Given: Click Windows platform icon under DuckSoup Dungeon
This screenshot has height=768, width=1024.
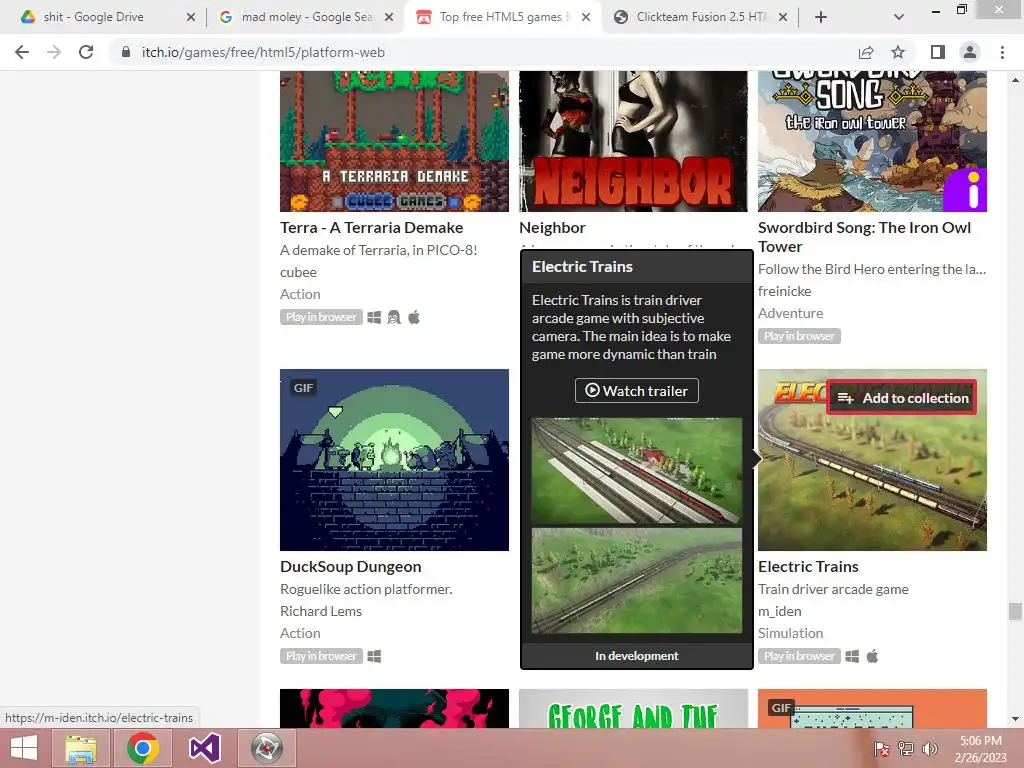Looking at the screenshot, I should point(374,656).
